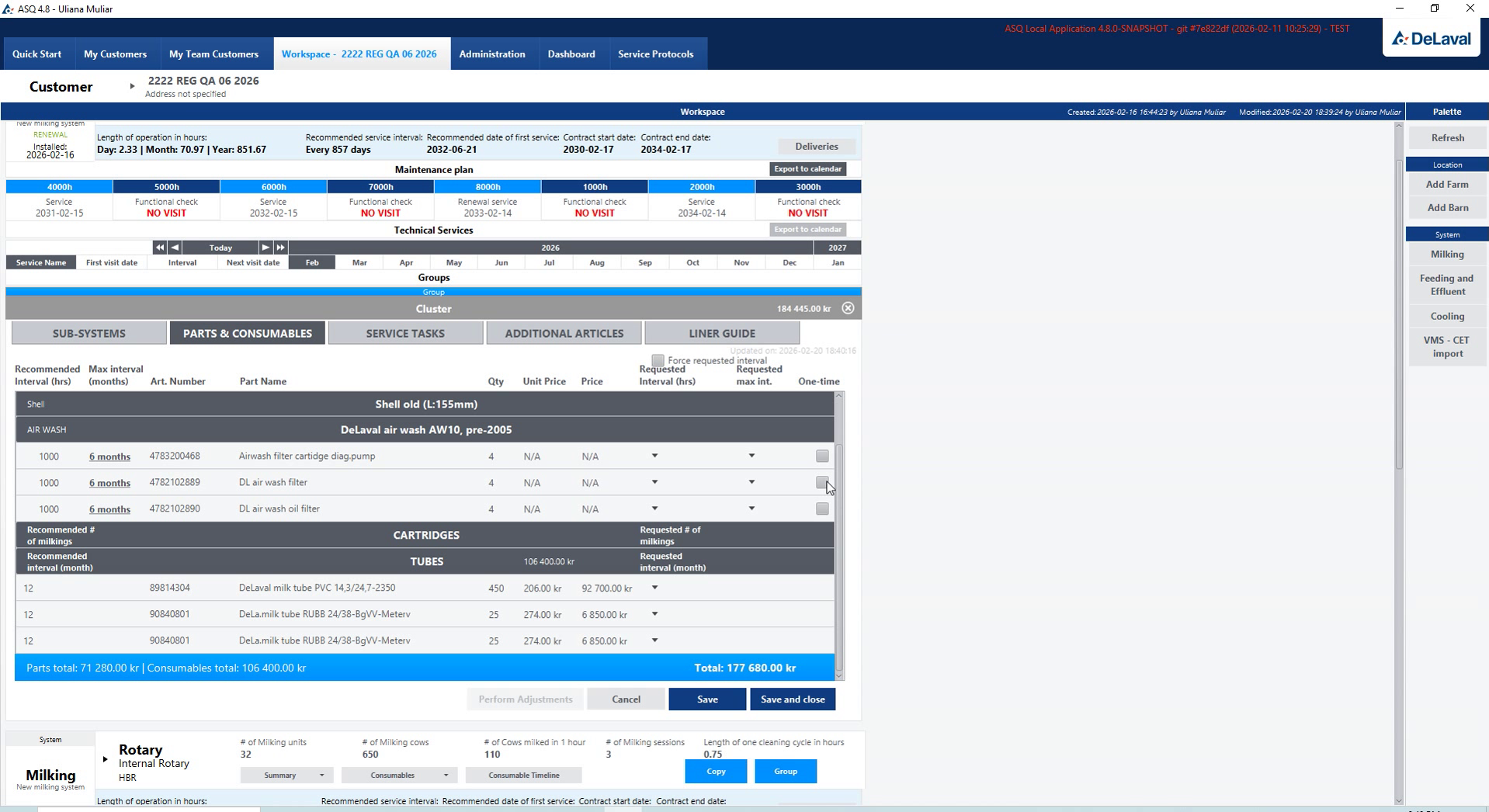
Task: Click the Copy button for Rotary
Action: click(716, 772)
